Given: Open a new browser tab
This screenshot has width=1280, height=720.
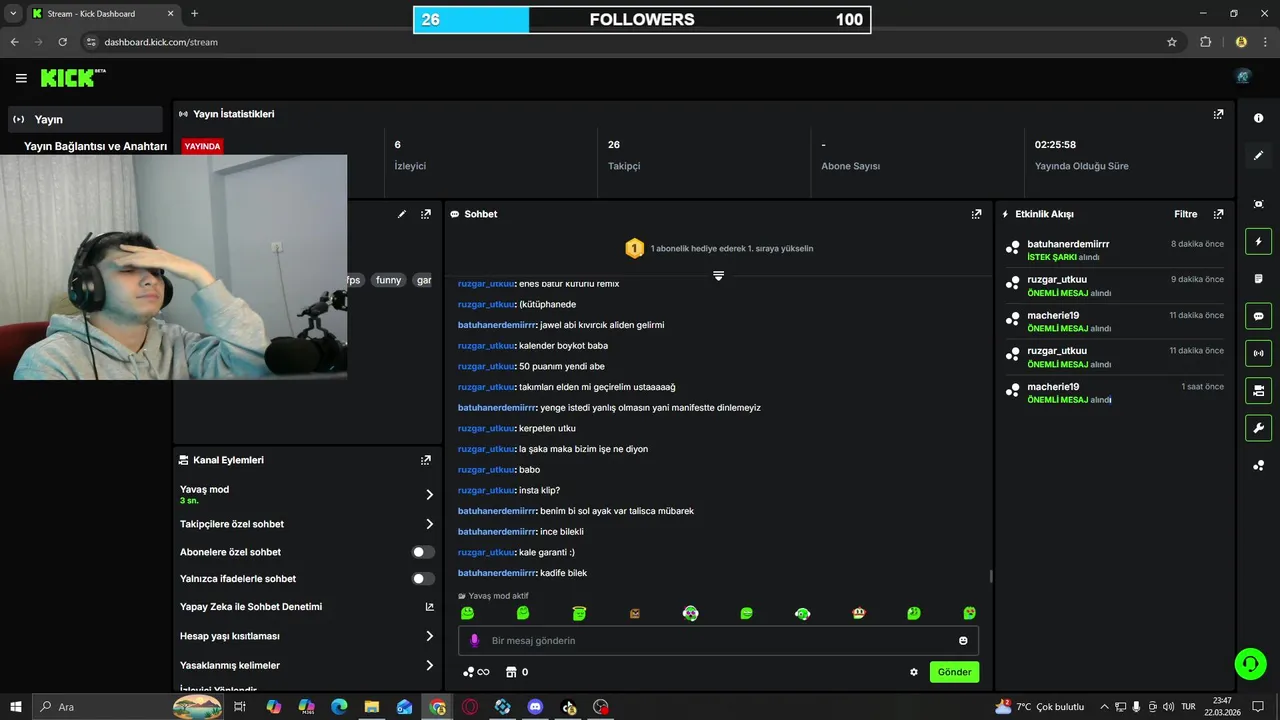Looking at the screenshot, I should point(194,14).
